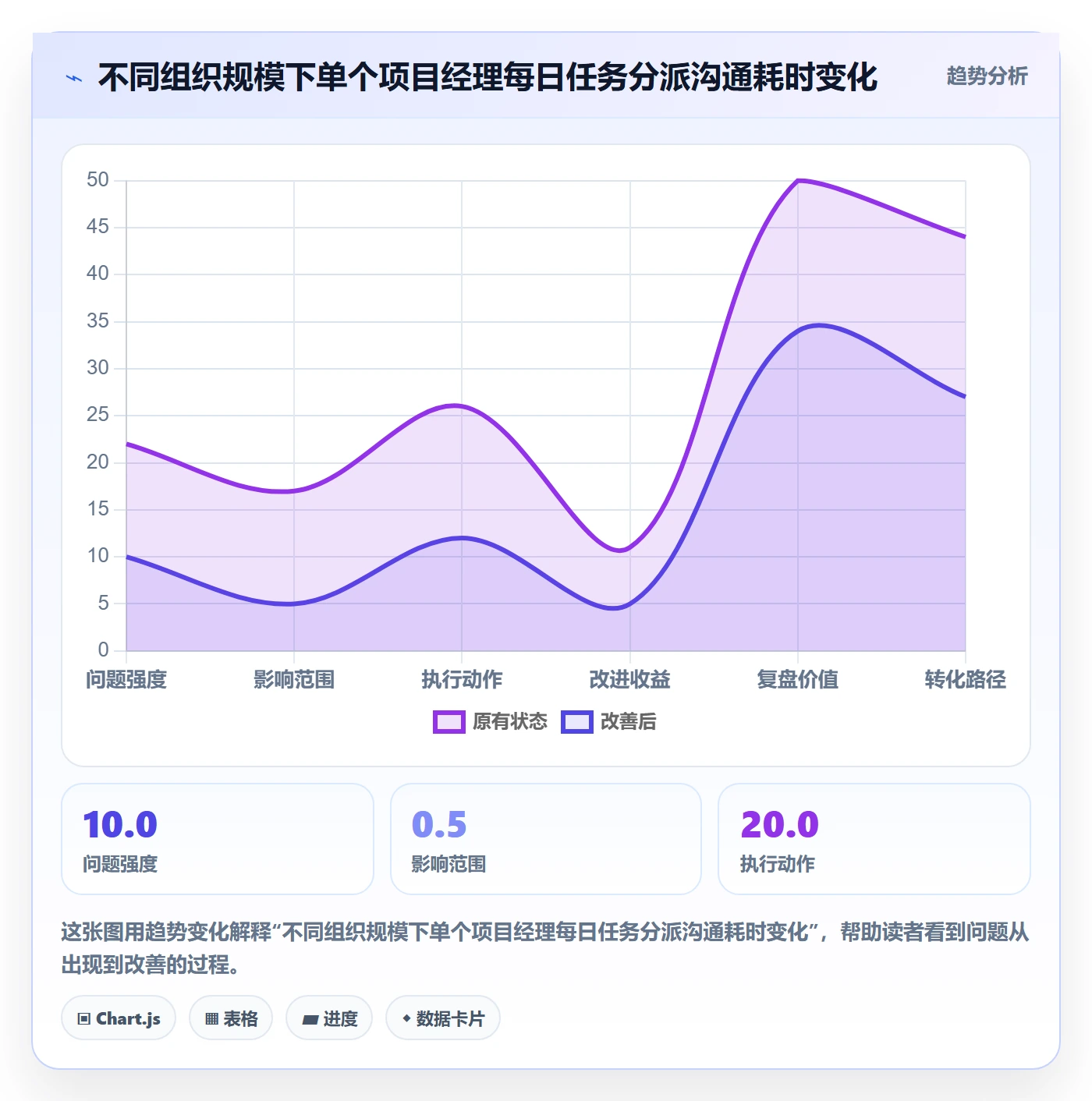Click the 0 y-axis tick label
Viewport: 1092px width, 1101px height.
tap(104, 650)
